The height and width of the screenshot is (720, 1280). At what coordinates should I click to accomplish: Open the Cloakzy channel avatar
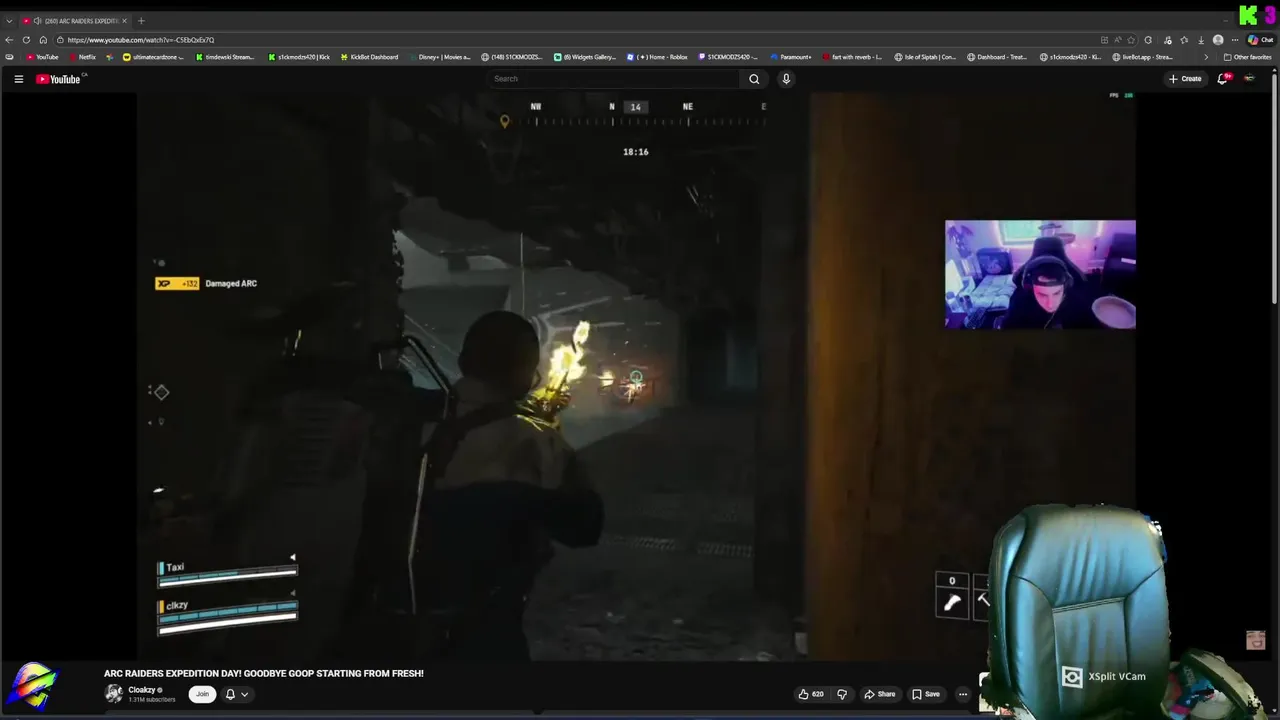pyautogui.click(x=114, y=694)
